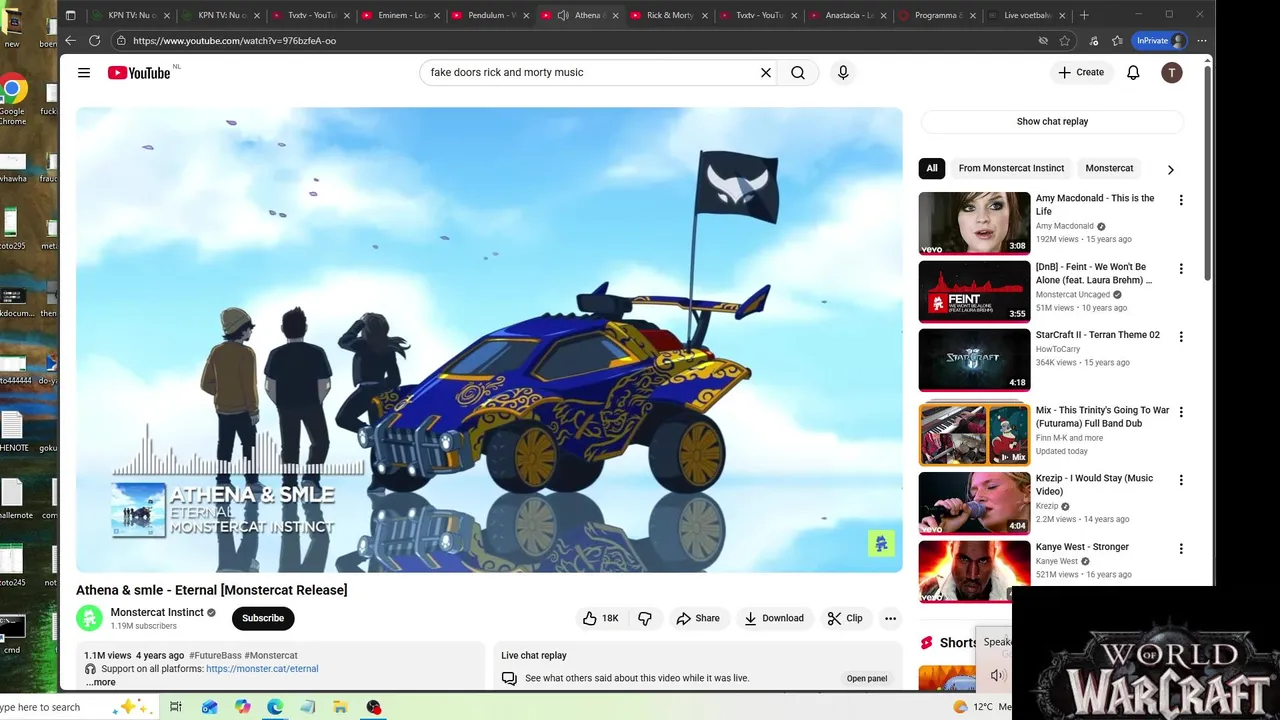Open Krezip I Would Stay thumbnail
The image size is (1280, 720).
click(x=974, y=503)
